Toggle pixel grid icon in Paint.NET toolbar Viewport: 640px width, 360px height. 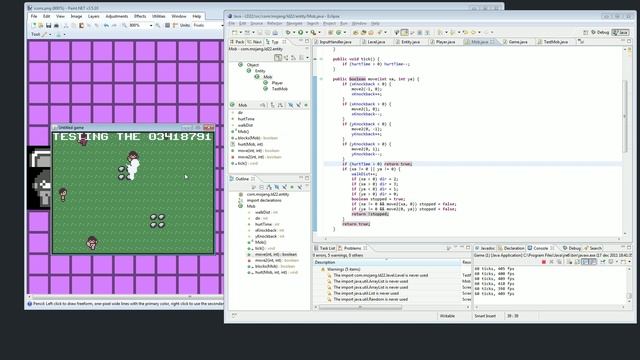(167, 25)
